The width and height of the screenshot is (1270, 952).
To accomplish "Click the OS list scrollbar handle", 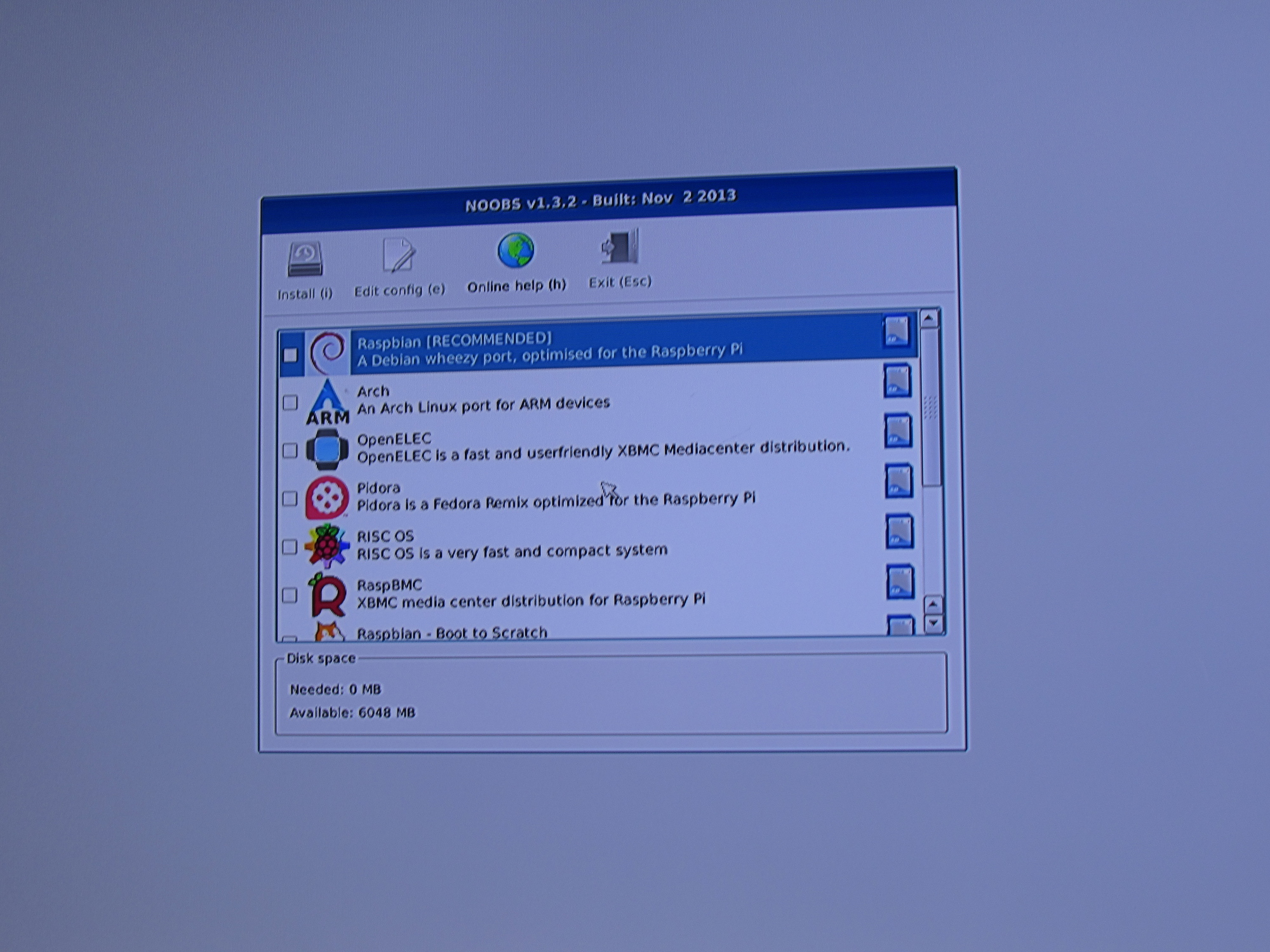I will pyautogui.click(x=930, y=406).
